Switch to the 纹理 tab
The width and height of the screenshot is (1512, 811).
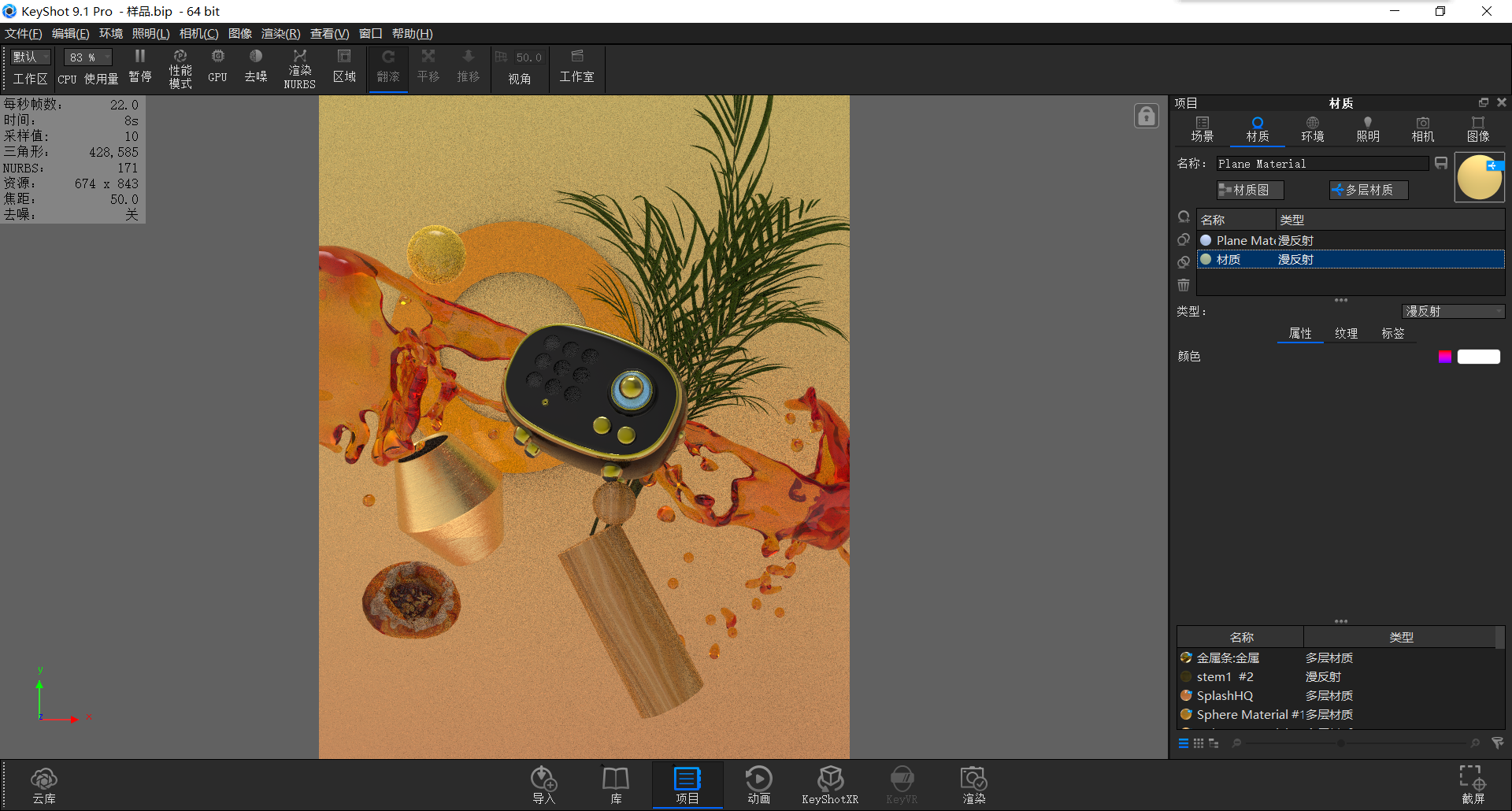1347,333
